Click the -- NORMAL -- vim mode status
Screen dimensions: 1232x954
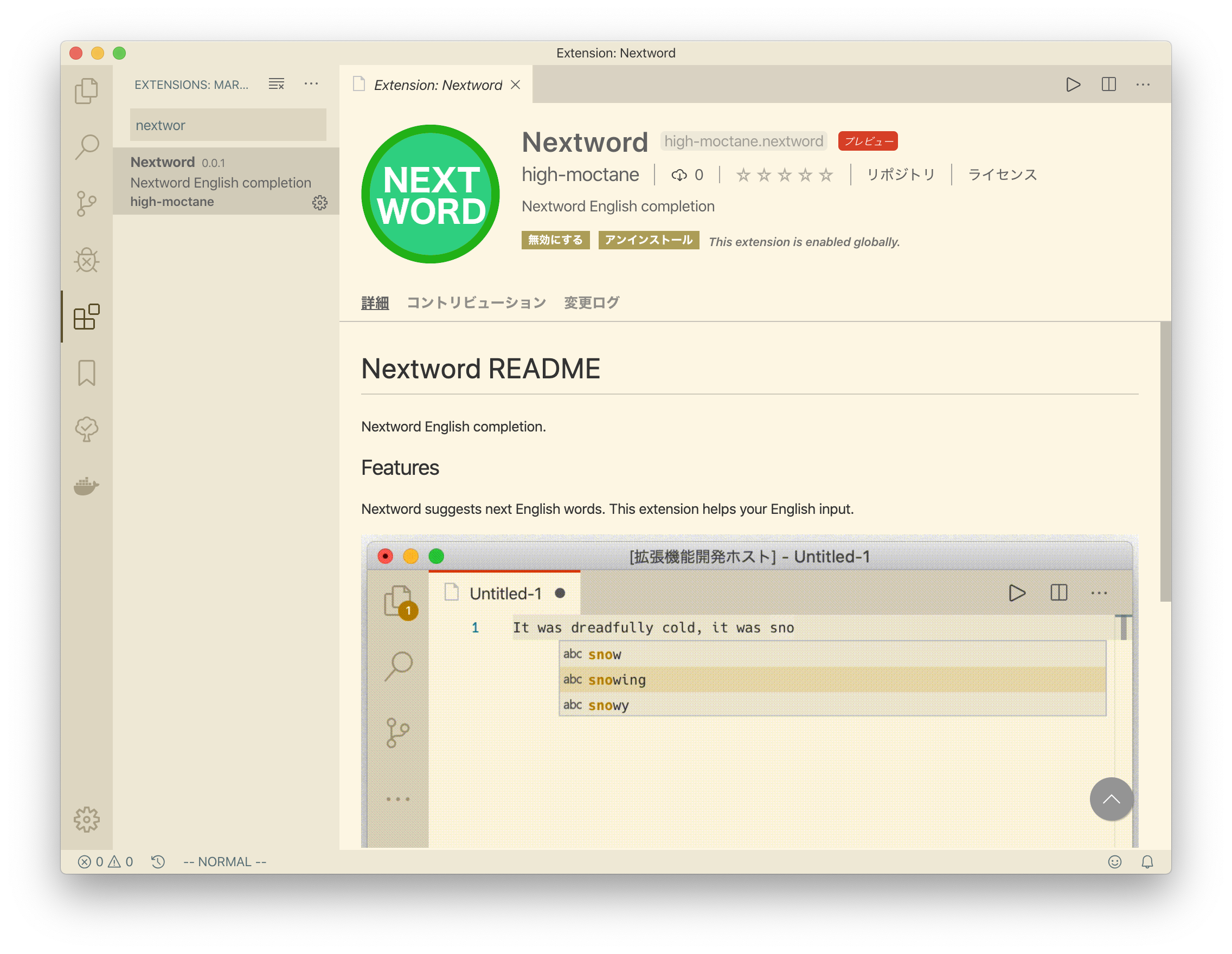[224, 861]
